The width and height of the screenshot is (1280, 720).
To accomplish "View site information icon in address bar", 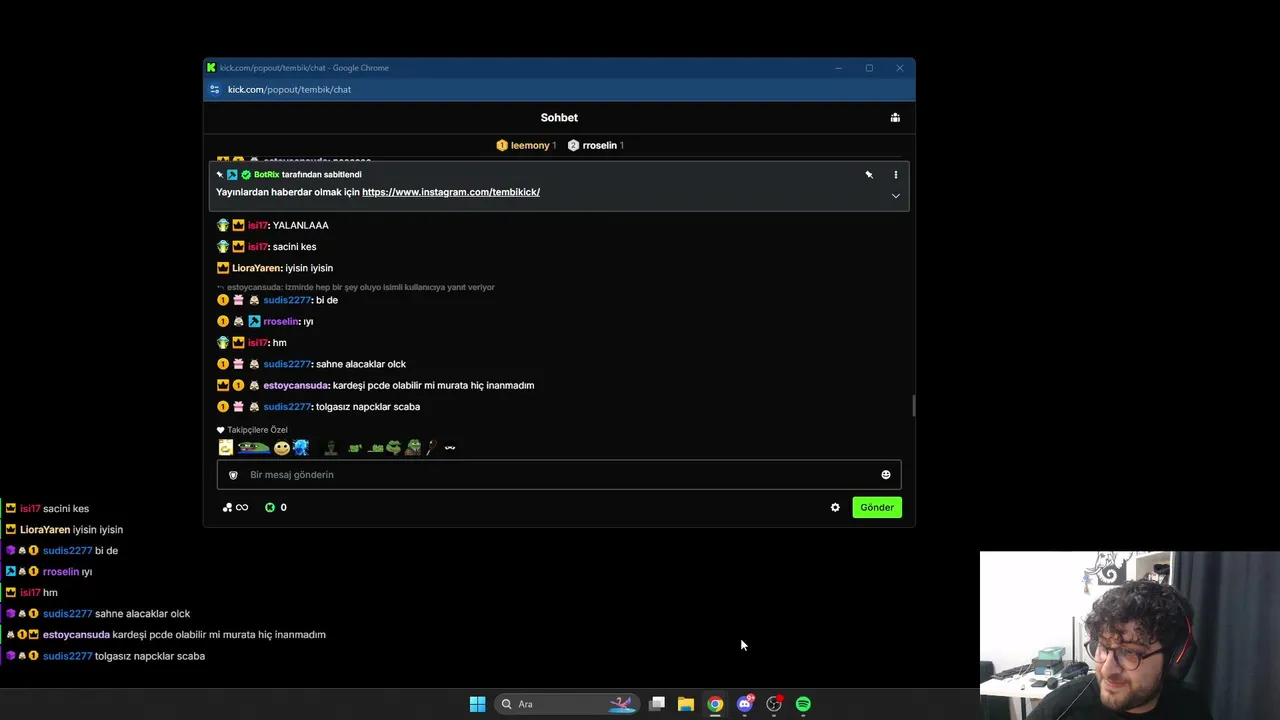I will point(214,90).
